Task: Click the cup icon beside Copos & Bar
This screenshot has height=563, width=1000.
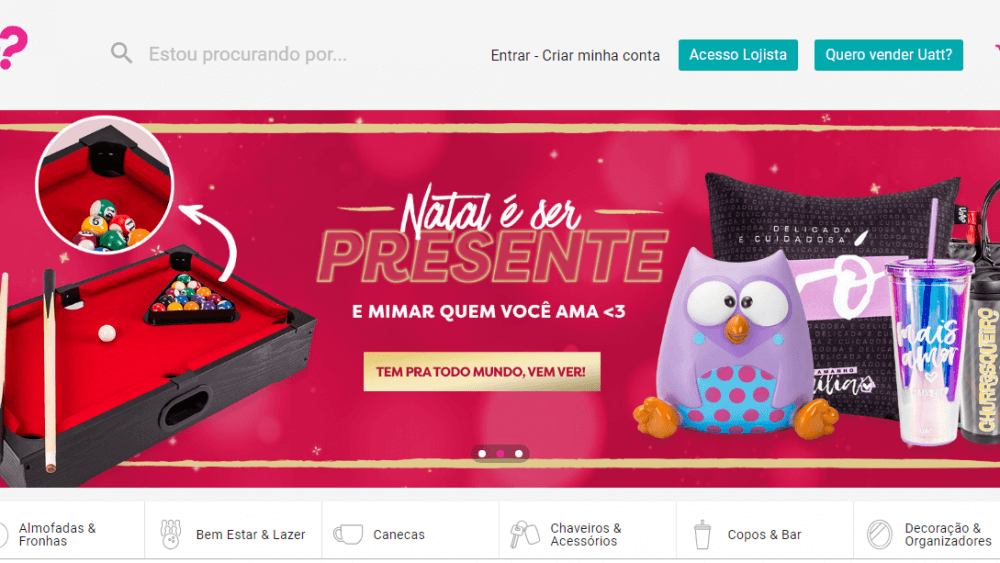Action: tap(702, 534)
